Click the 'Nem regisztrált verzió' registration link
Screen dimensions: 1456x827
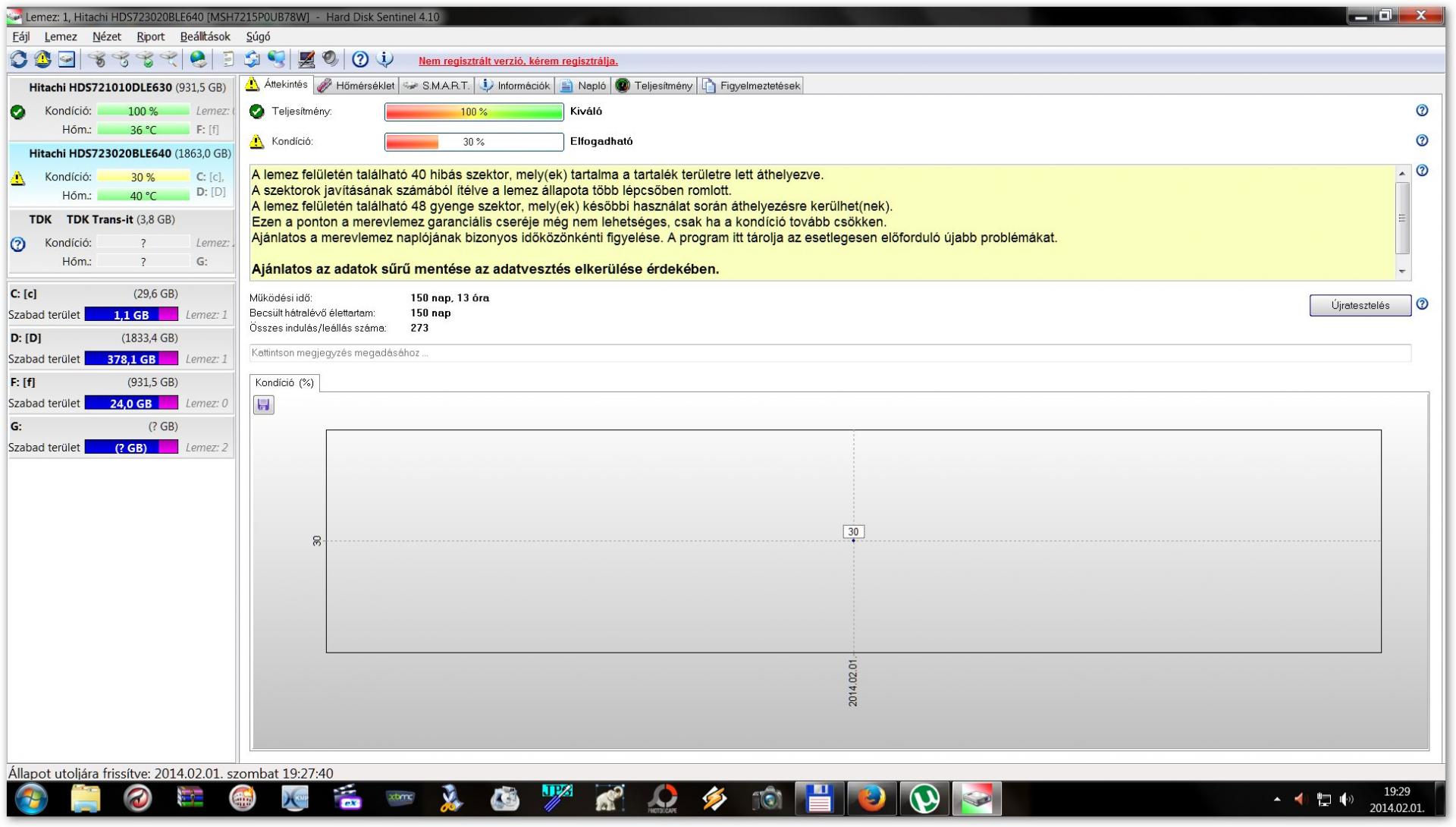tap(518, 61)
